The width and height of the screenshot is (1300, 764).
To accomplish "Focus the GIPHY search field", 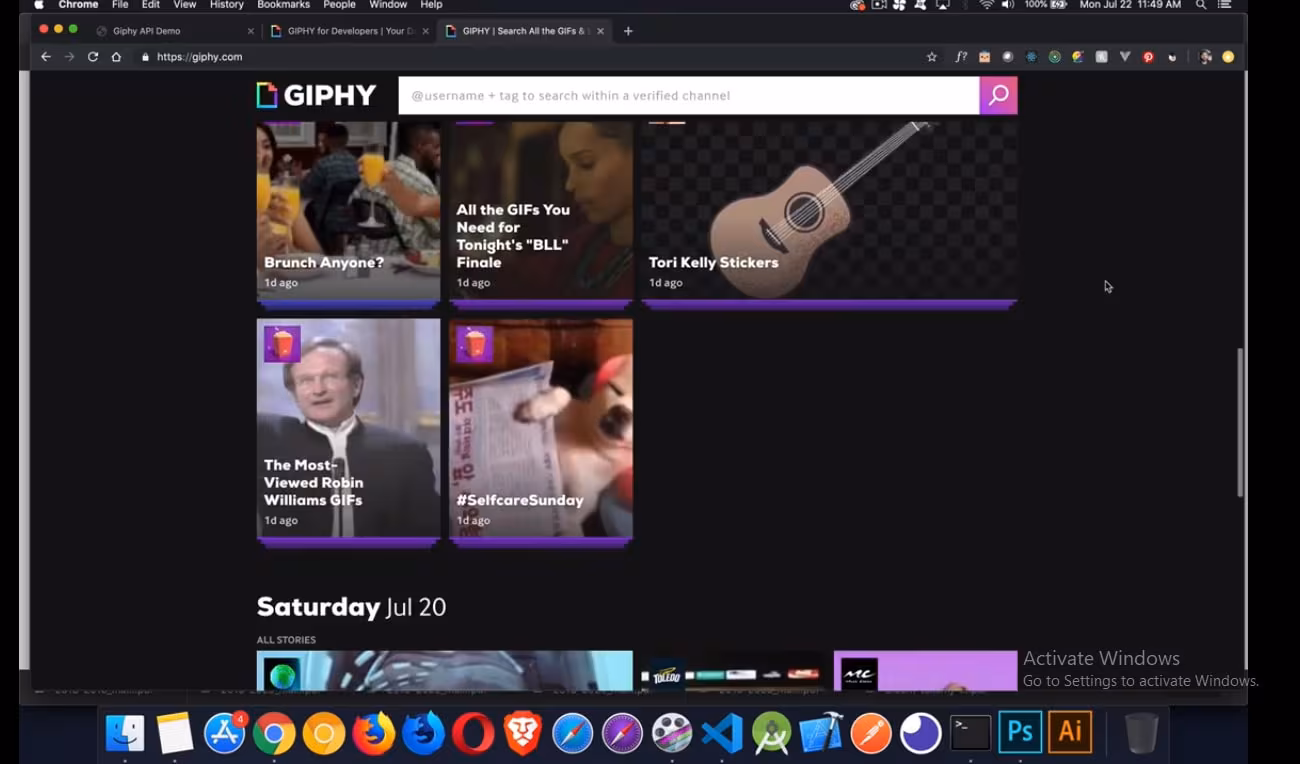I will [x=689, y=96].
